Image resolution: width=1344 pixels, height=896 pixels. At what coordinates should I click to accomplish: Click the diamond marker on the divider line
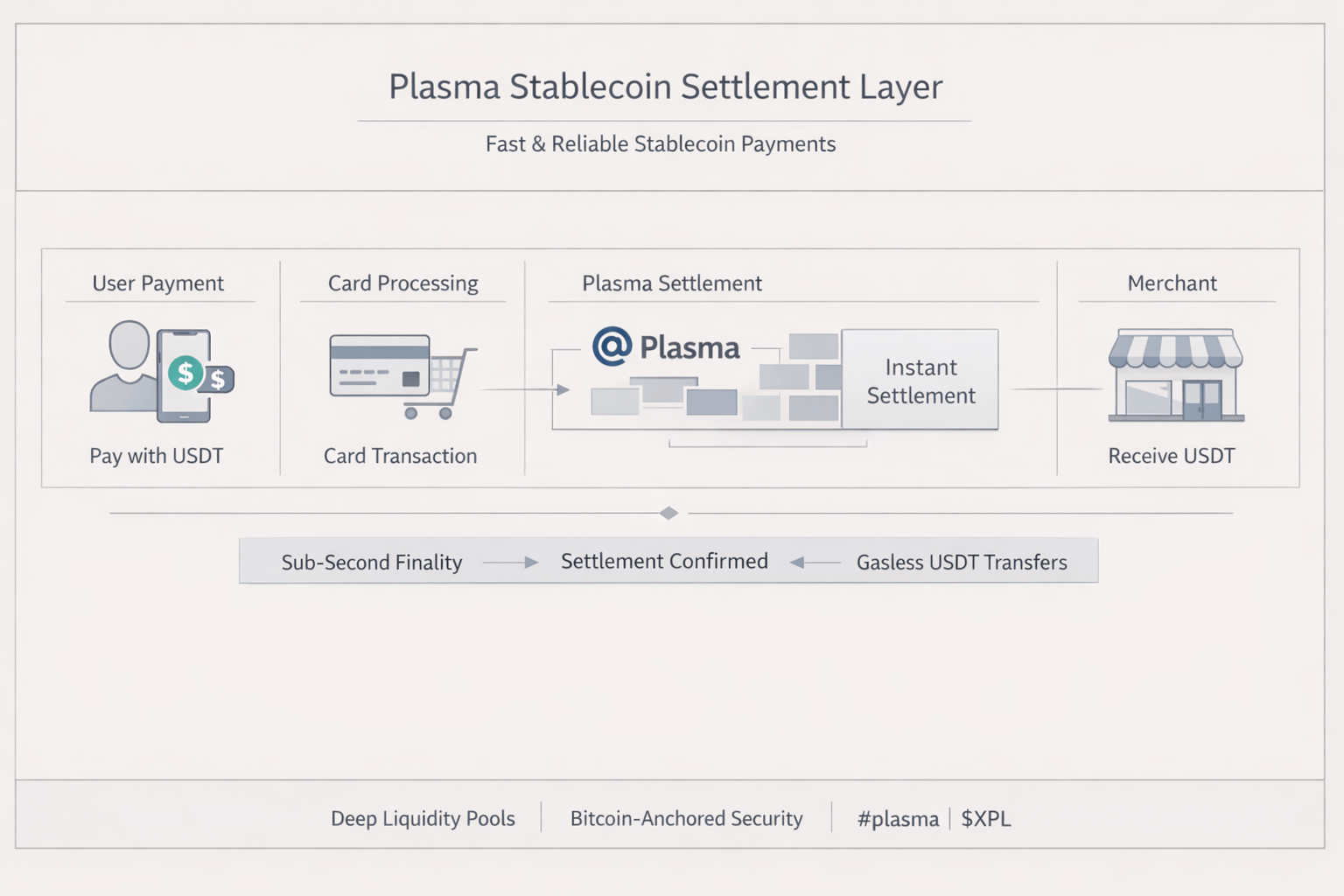(x=669, y=513)
